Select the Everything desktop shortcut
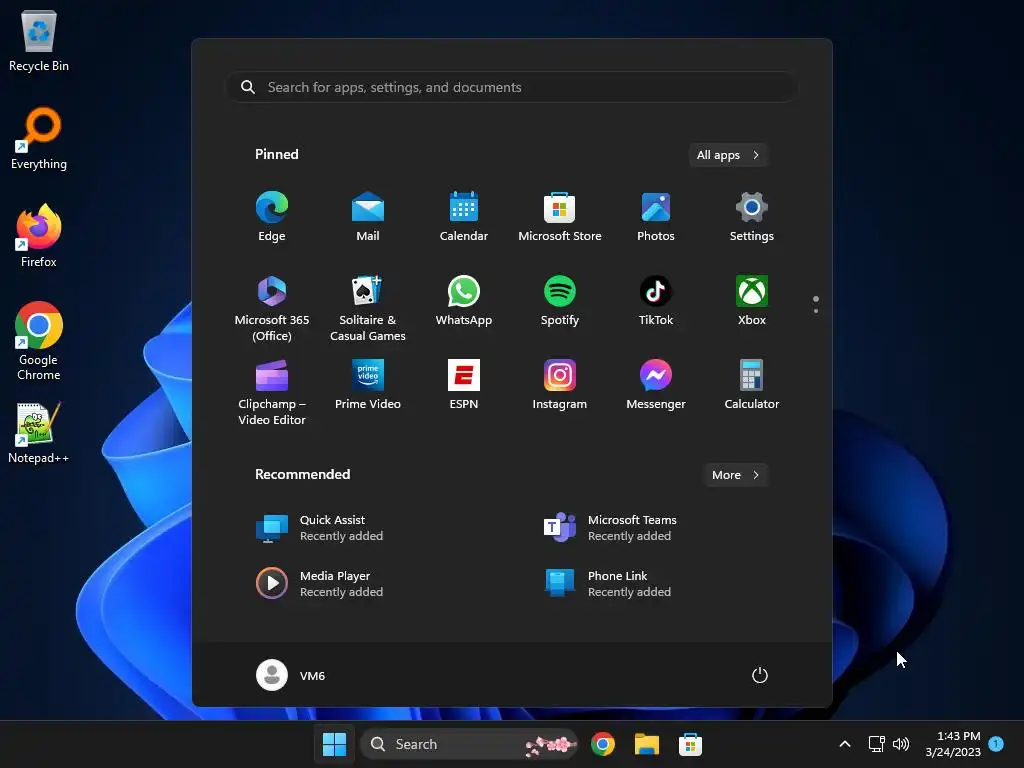The width and height of the screenshot is (1024, 768). pyautogui.click(x=39, y=139)
